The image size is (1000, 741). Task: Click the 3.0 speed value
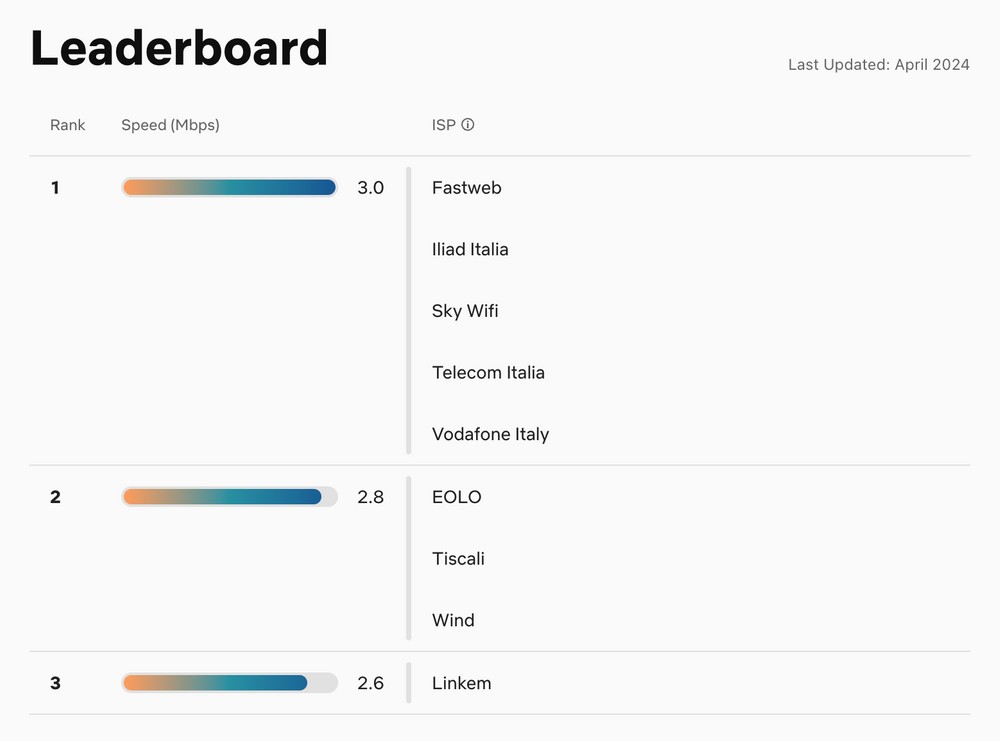(x=370, y=187)
